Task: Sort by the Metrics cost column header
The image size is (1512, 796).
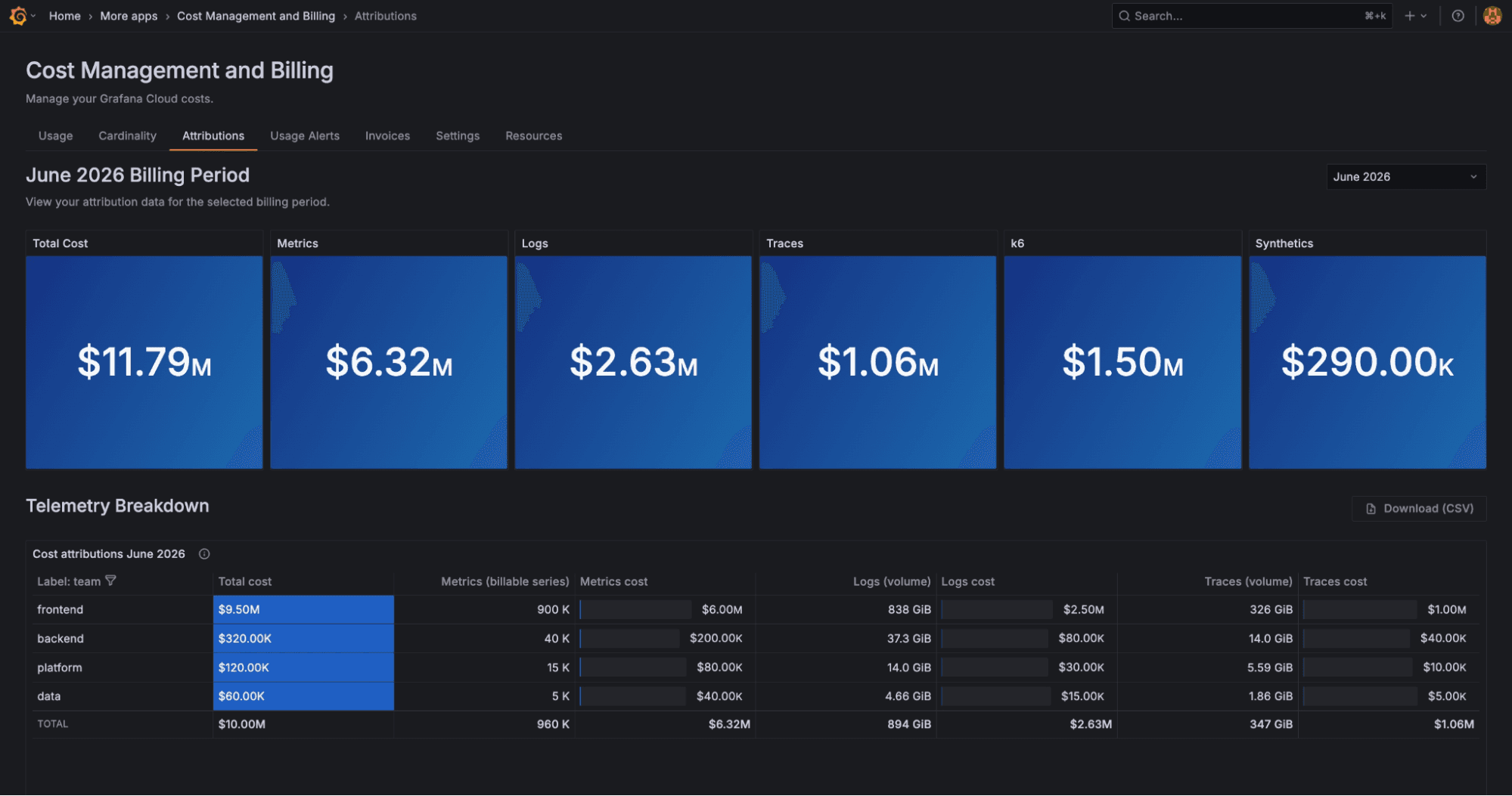Action: [613, 581]
